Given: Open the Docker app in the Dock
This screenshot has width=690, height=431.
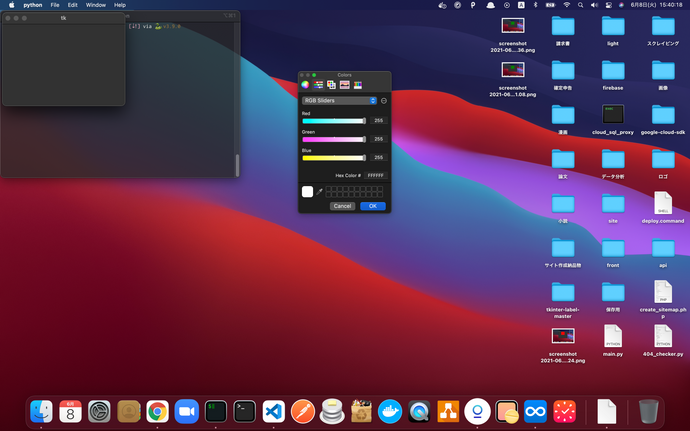Looking at the screenshot, I should [x=389, y=411].
